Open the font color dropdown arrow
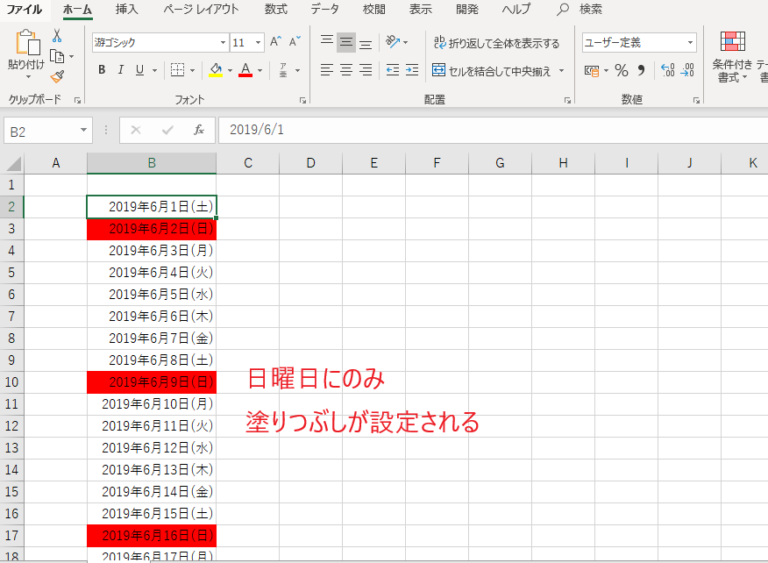 pos(260,71)
